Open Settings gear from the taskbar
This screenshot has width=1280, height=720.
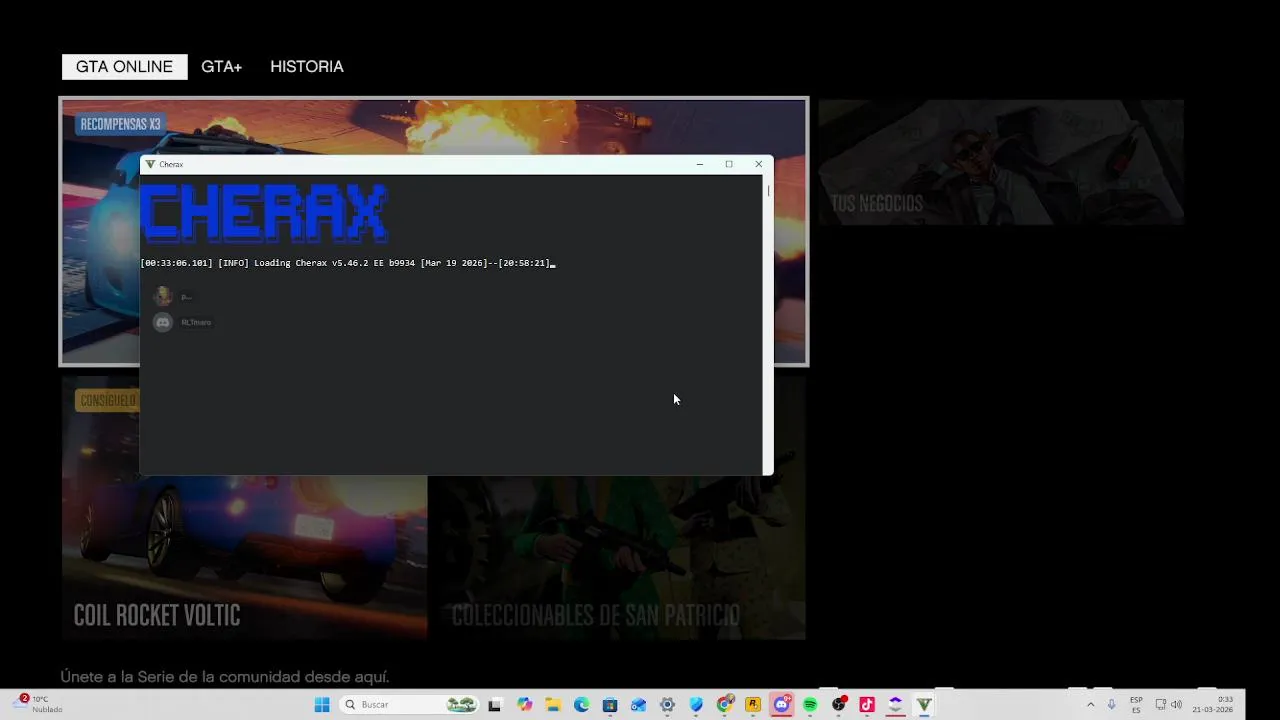coord(667,705)
